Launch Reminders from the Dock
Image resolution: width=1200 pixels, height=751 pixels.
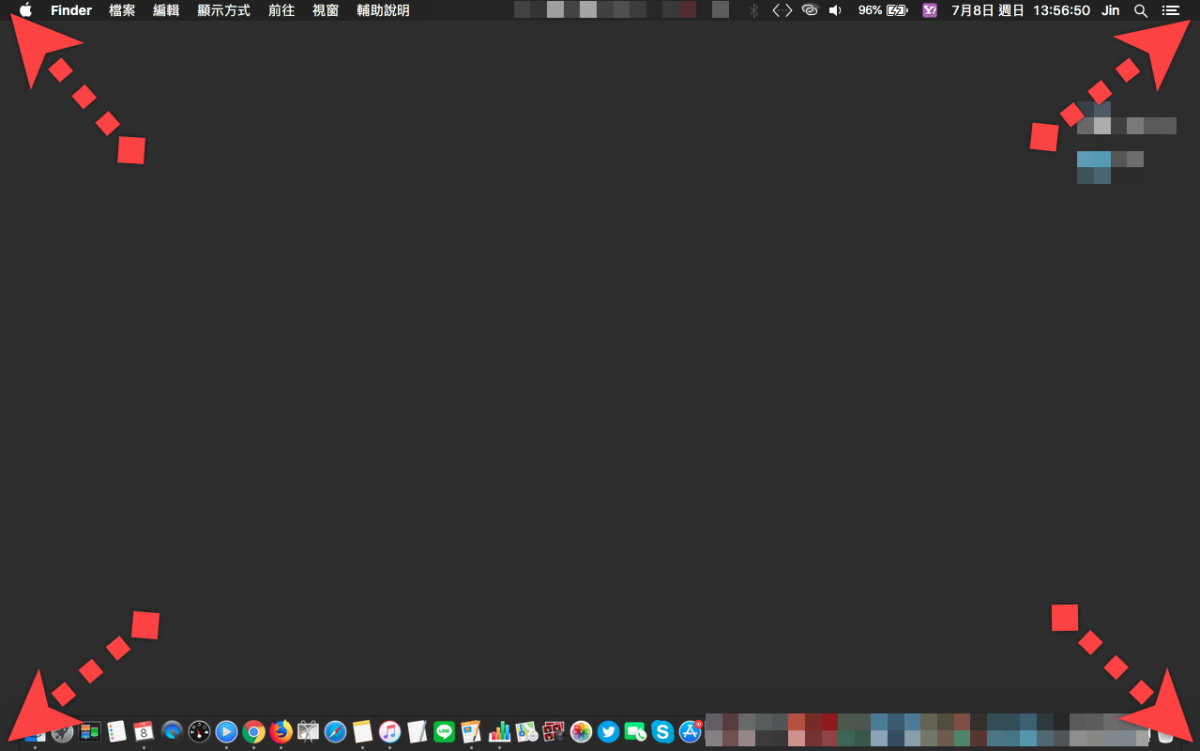(117, 732)
